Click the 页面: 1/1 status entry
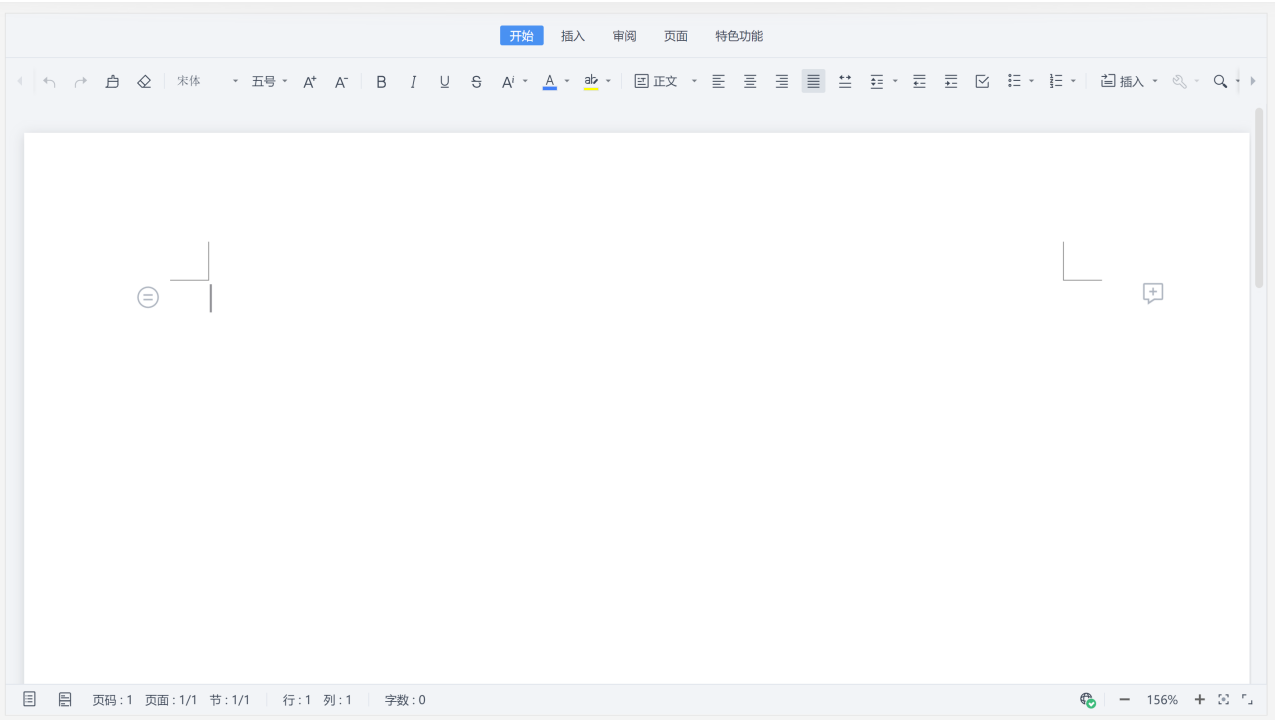The height and width of the screenshot is (720, 1275). [x=171, y=700]
